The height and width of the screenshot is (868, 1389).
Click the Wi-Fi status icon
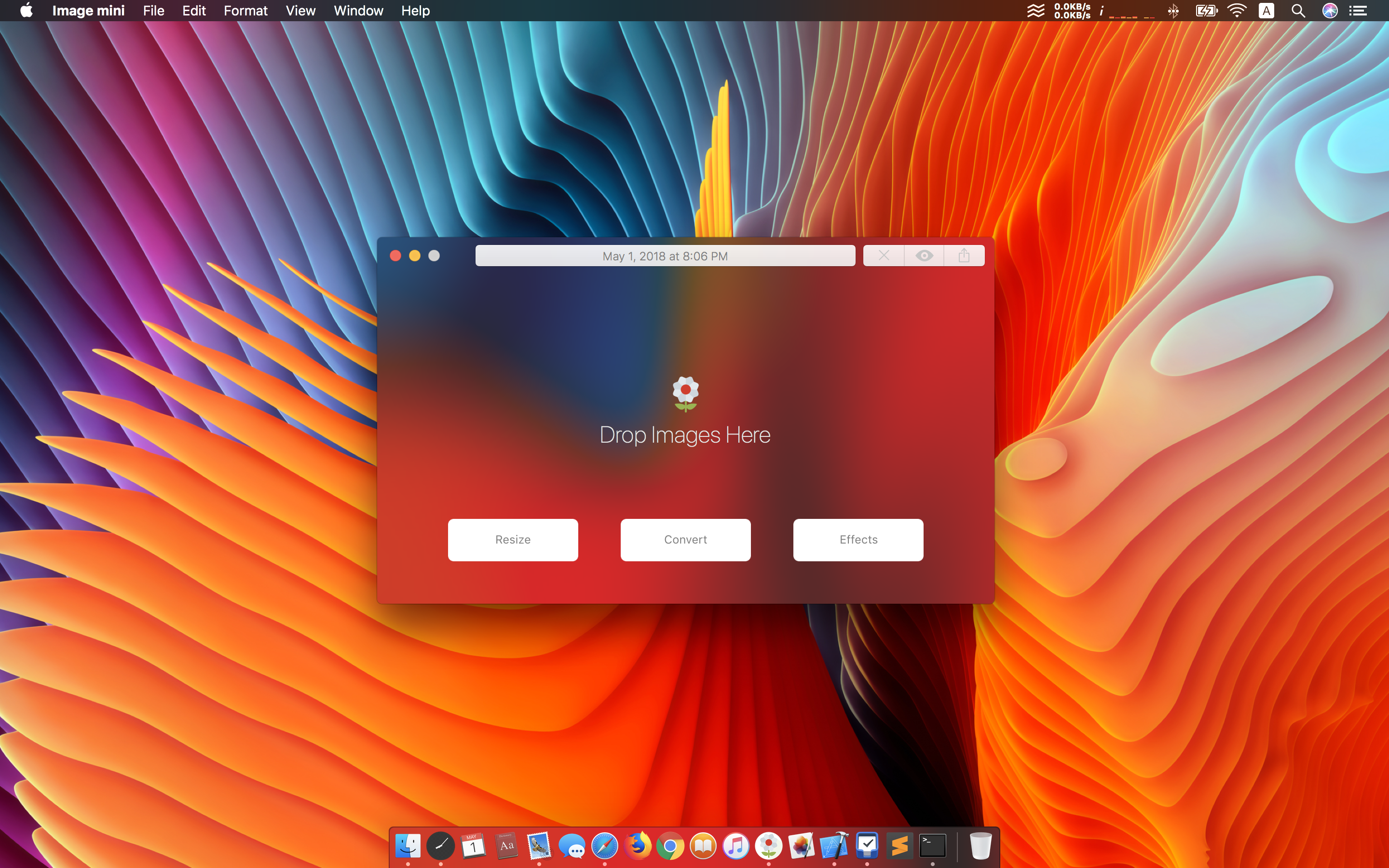pos(1236,10)
